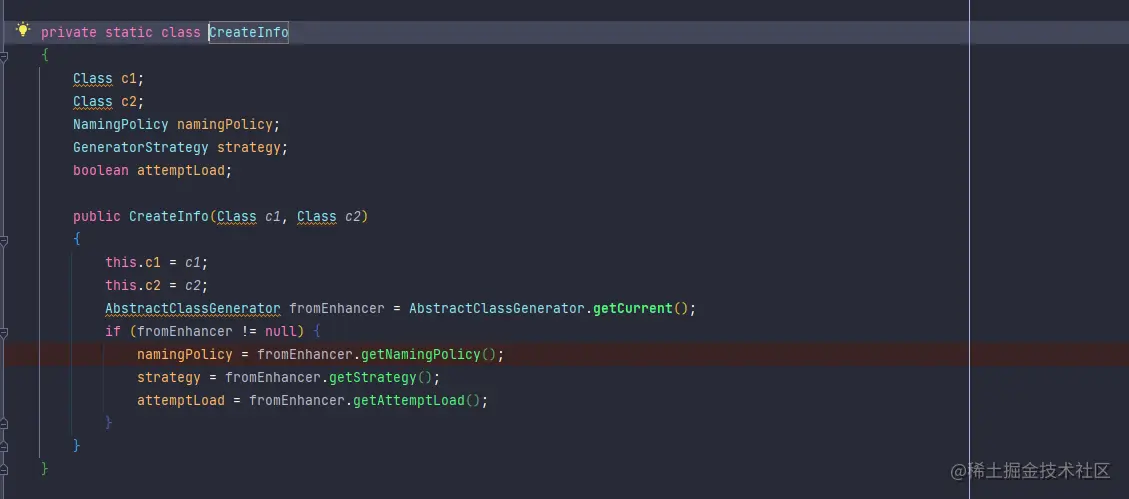Screen dimensions: 1129x499
Task: Click the c2 field in 'Class c2;'
Action: [x=129, y=102]
